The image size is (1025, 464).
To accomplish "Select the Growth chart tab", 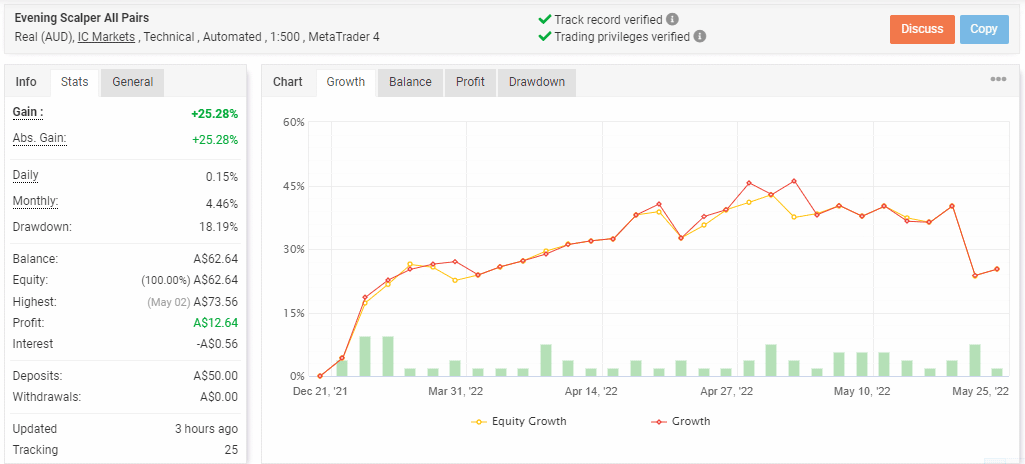I will (x=346, y=82).
